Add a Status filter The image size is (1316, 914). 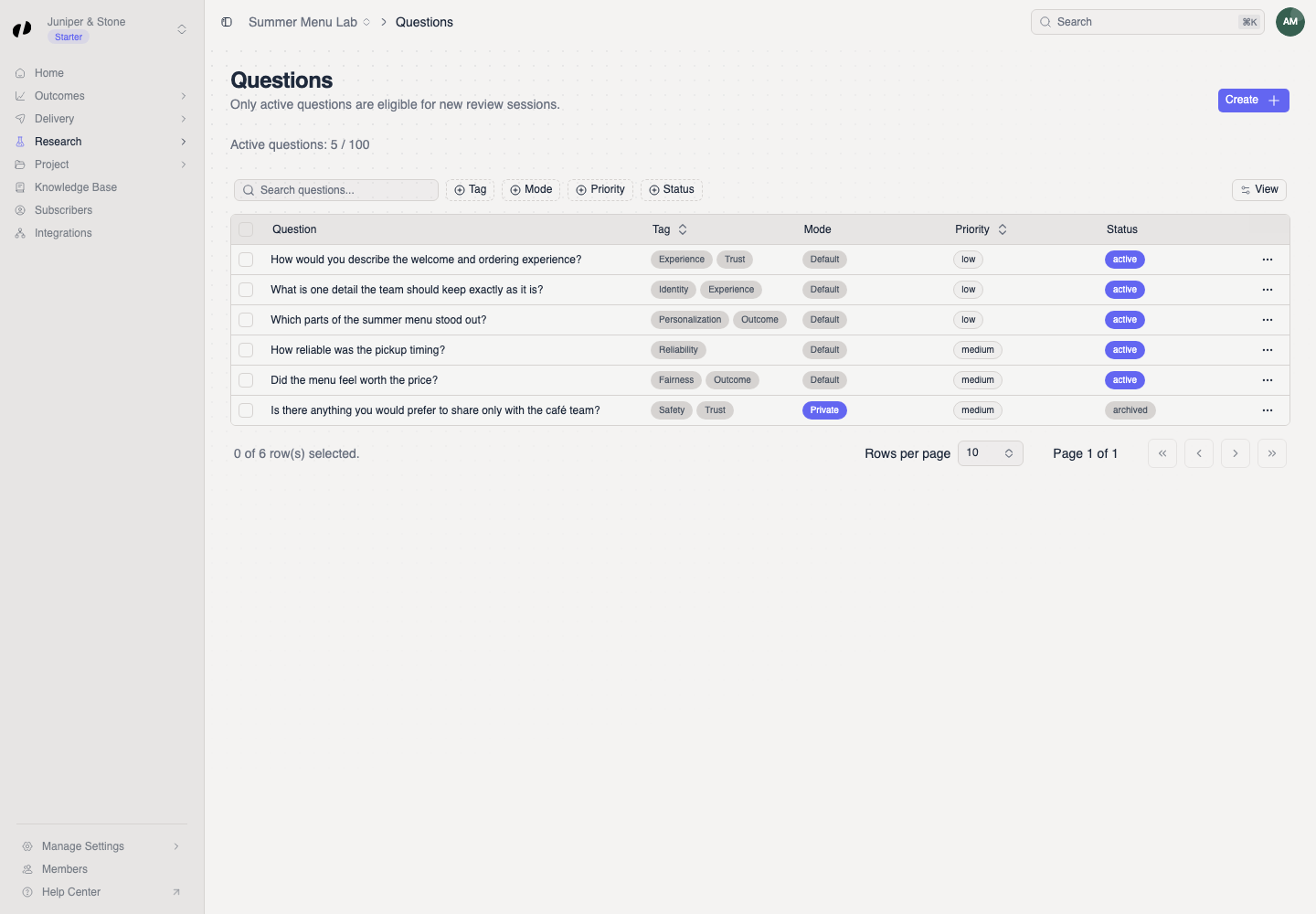tap(672, 190)
